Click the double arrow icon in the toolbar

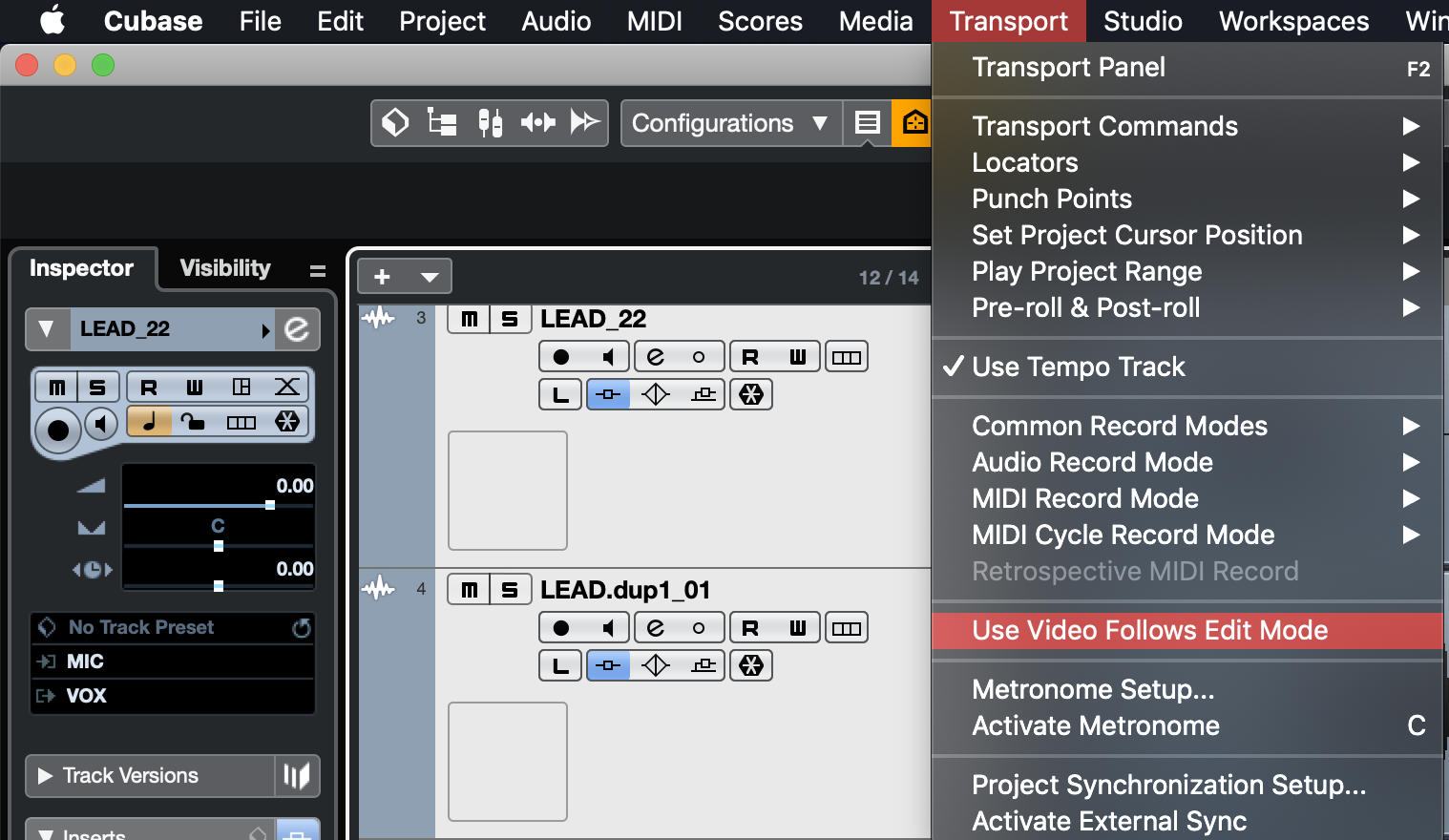pos(584,122)
